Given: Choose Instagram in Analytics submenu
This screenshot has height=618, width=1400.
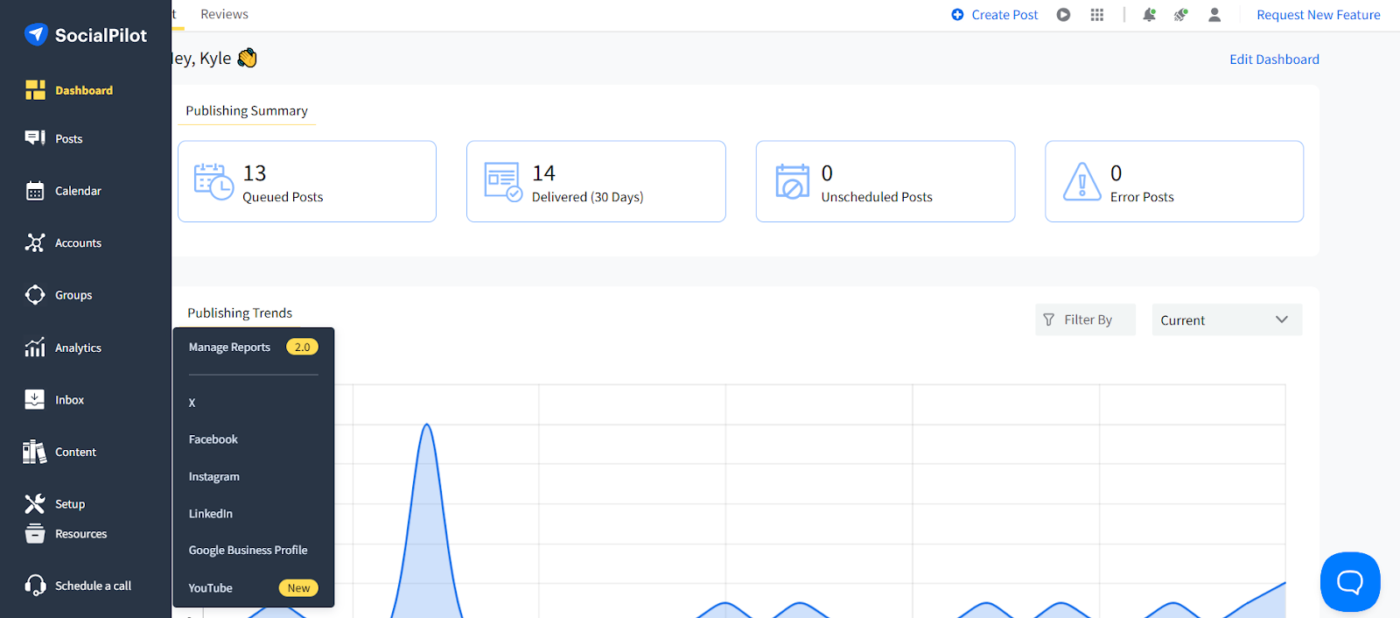Looking at the screenshot, I should (214, 477).
